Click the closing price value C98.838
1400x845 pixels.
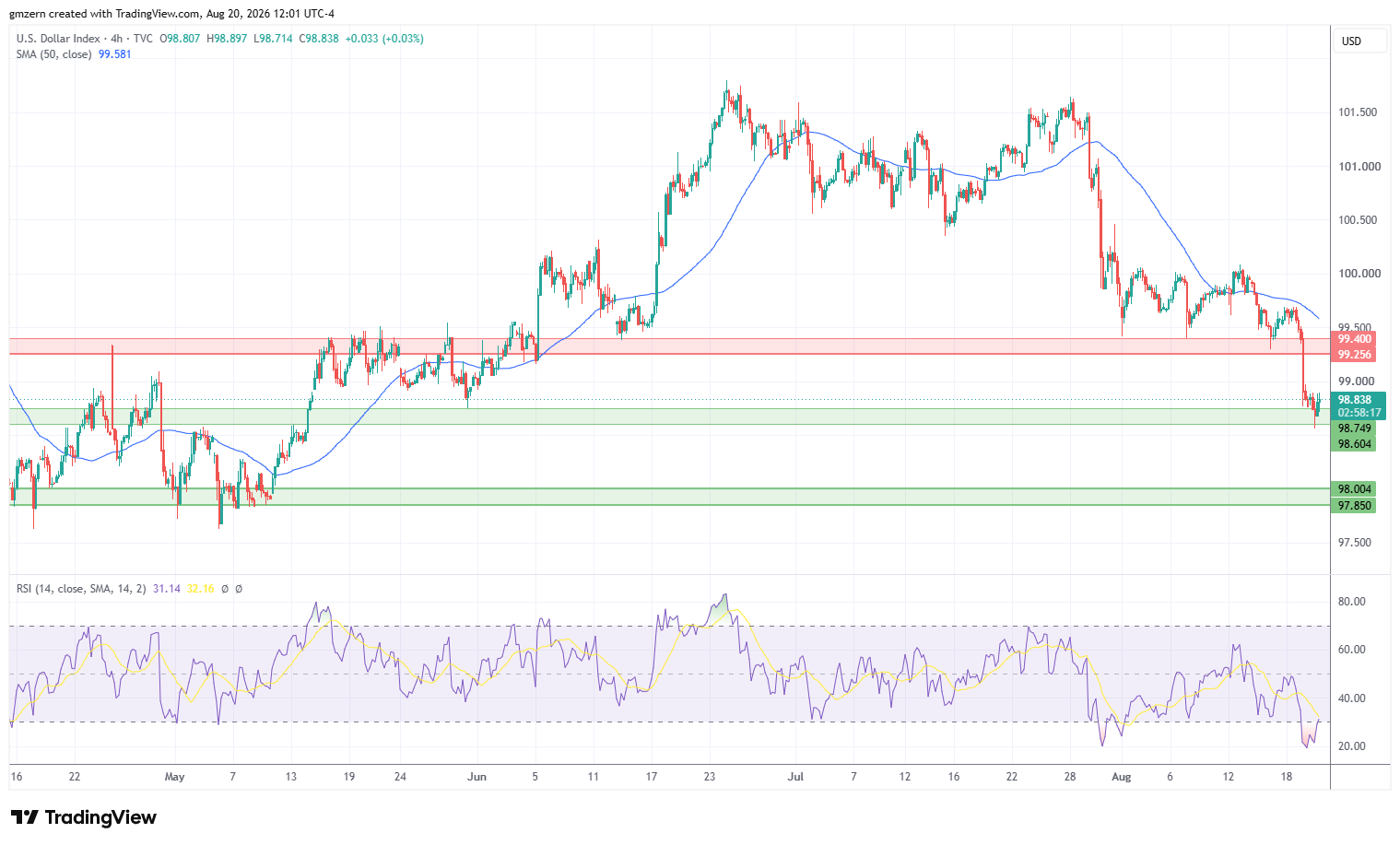click(x=319, y=39)
